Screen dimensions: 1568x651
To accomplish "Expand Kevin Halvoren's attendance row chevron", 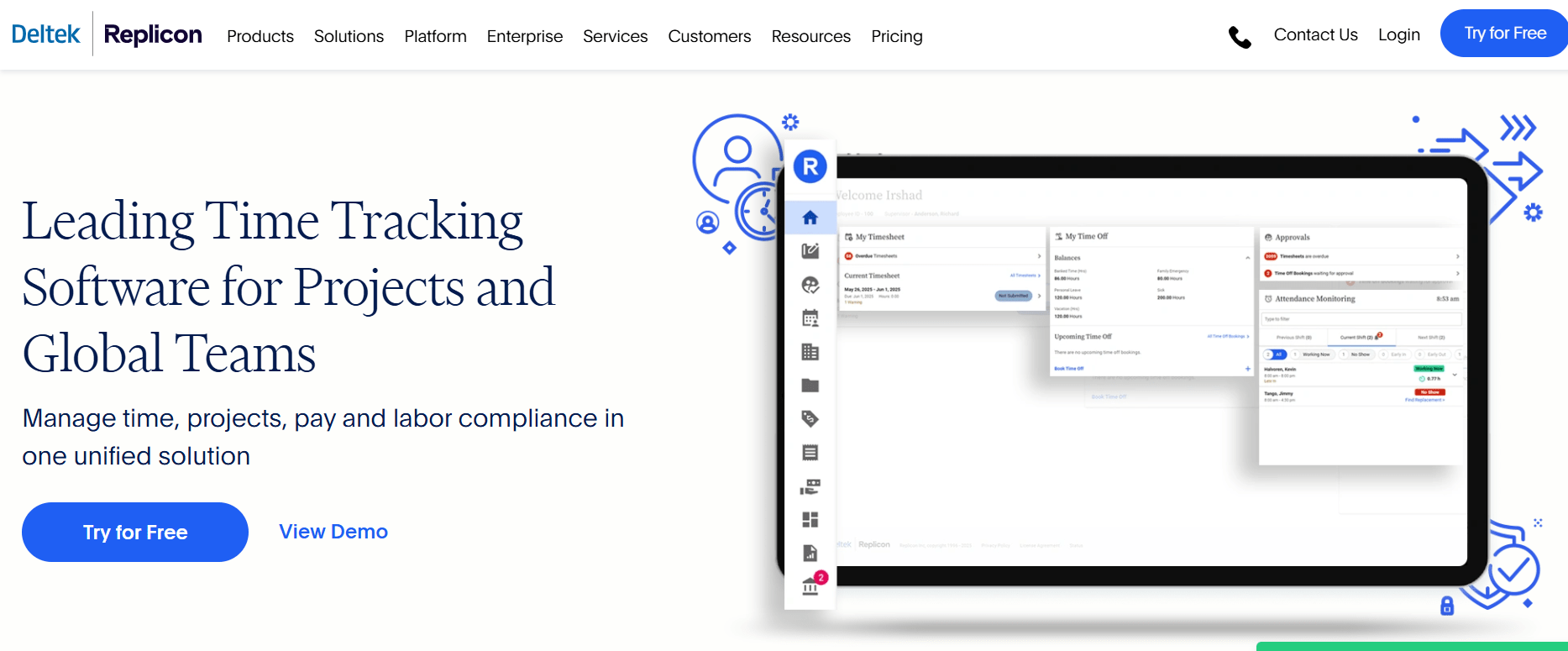I will pyautogui.click(x=1455, y=375).
